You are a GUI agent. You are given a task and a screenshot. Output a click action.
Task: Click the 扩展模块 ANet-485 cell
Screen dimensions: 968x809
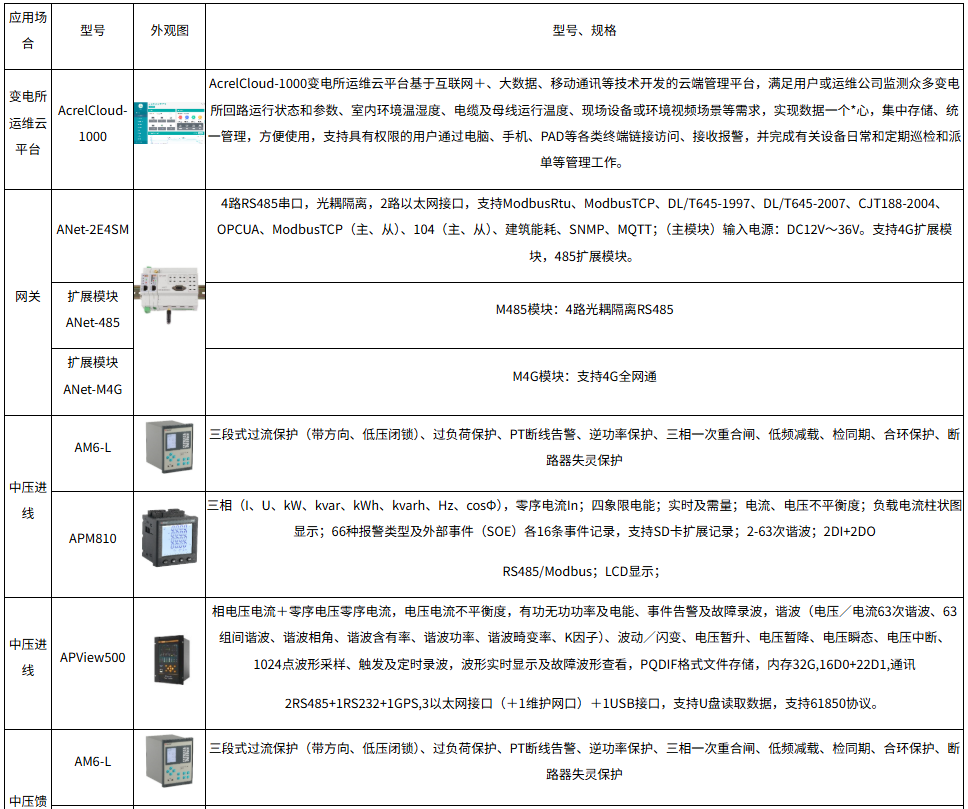tap(92, 310)
